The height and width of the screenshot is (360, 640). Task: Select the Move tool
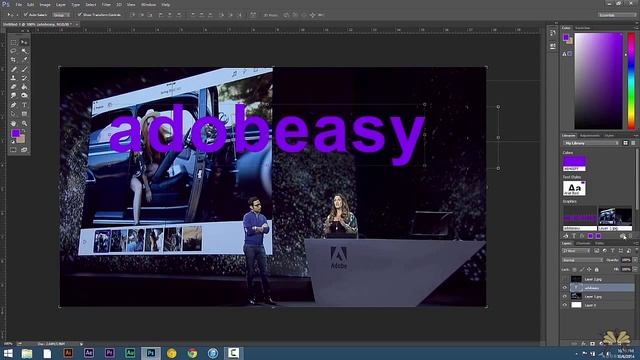tap(24, 42)
